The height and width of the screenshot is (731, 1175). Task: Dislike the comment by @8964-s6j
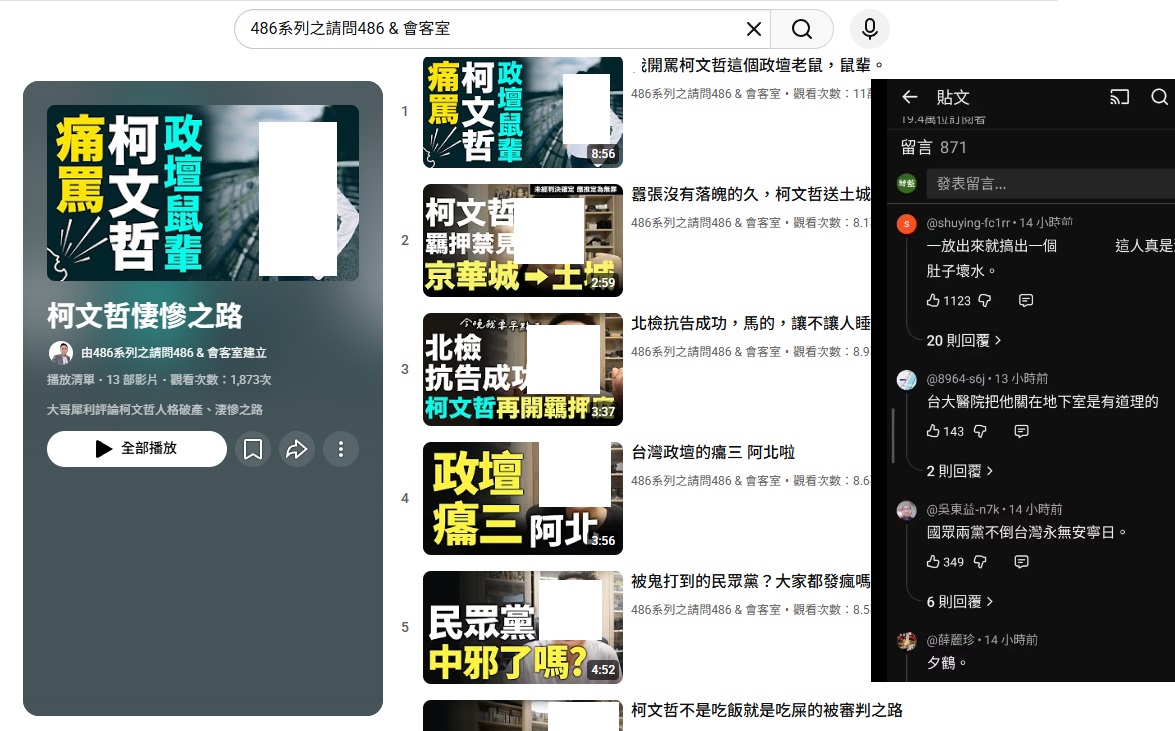pyautogui.click(x=981, y=431)
